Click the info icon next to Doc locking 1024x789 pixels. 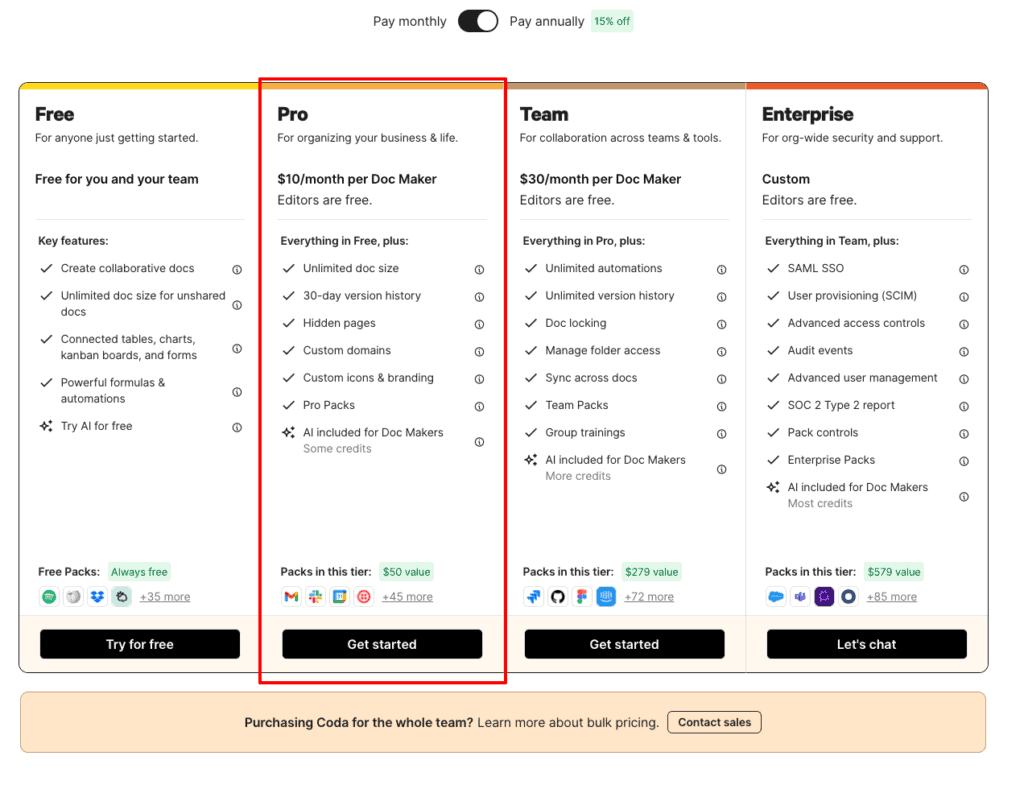pyautogui.click(x=721, y=324)
